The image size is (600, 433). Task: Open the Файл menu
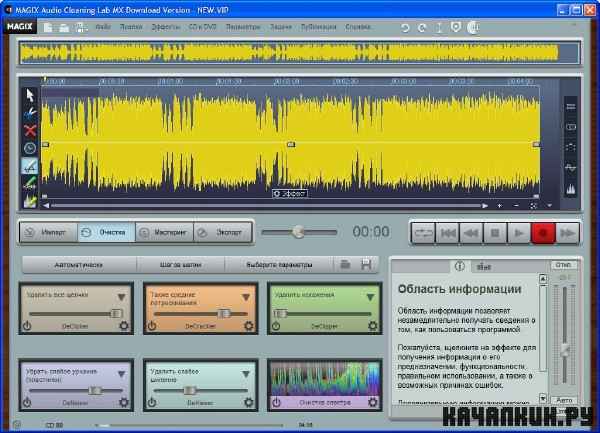click(103, 27)
